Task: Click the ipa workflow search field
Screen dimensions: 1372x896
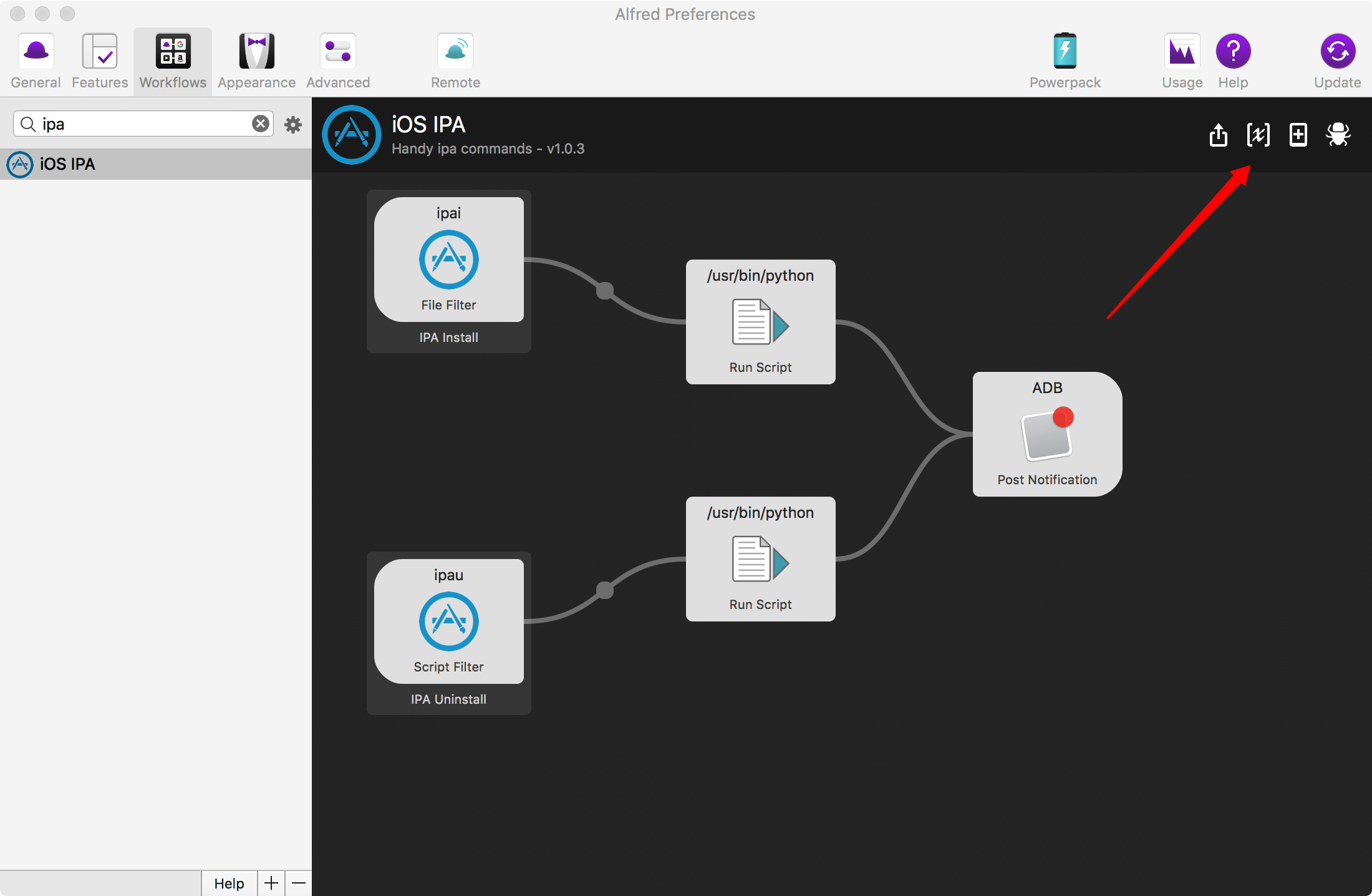Action: (143, 124)
